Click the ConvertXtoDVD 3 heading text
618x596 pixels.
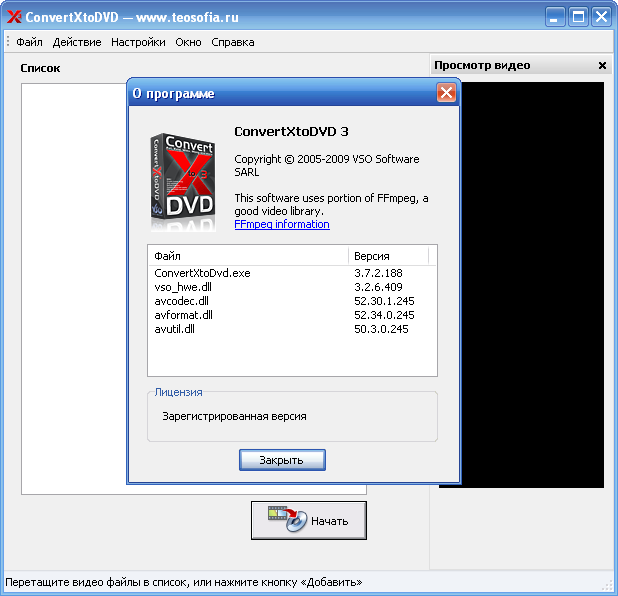click(291, 131)
